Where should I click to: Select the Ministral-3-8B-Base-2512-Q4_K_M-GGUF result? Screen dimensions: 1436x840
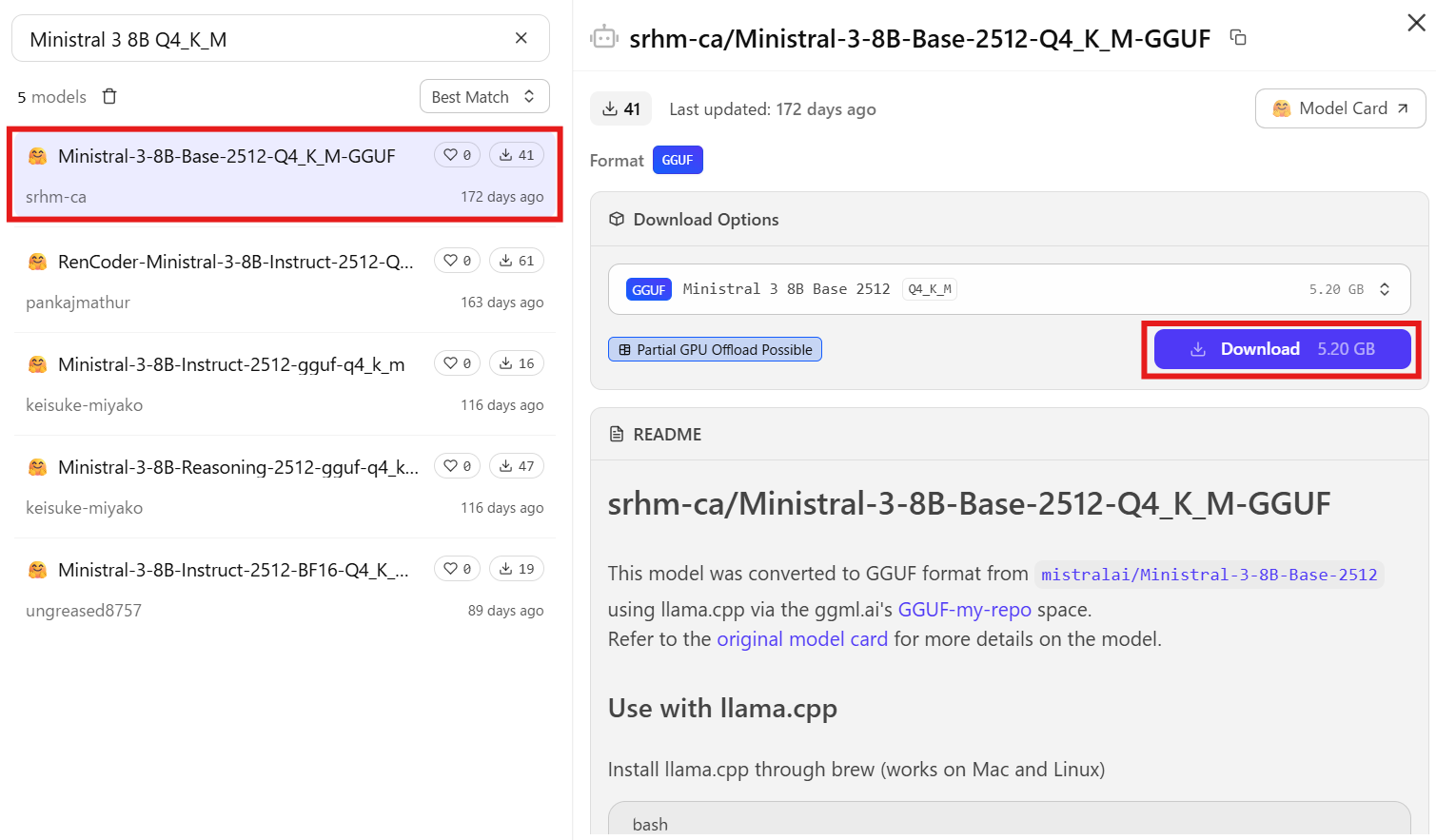pos(284,174)
